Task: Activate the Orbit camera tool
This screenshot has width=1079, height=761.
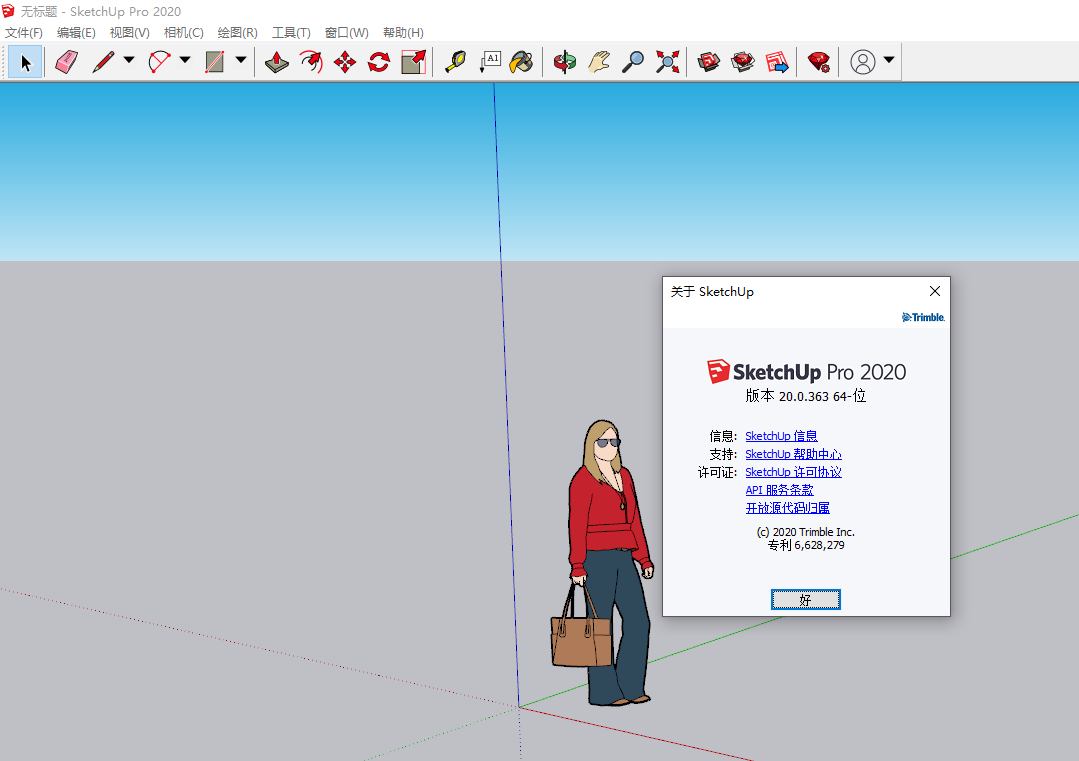Action: 564,62
